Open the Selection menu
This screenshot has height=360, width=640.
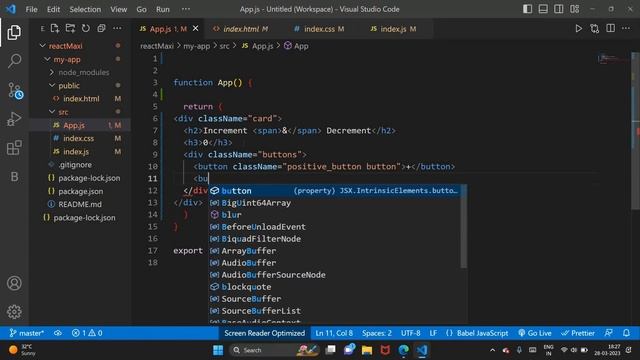pyautogui.click(x=85, y=9)
